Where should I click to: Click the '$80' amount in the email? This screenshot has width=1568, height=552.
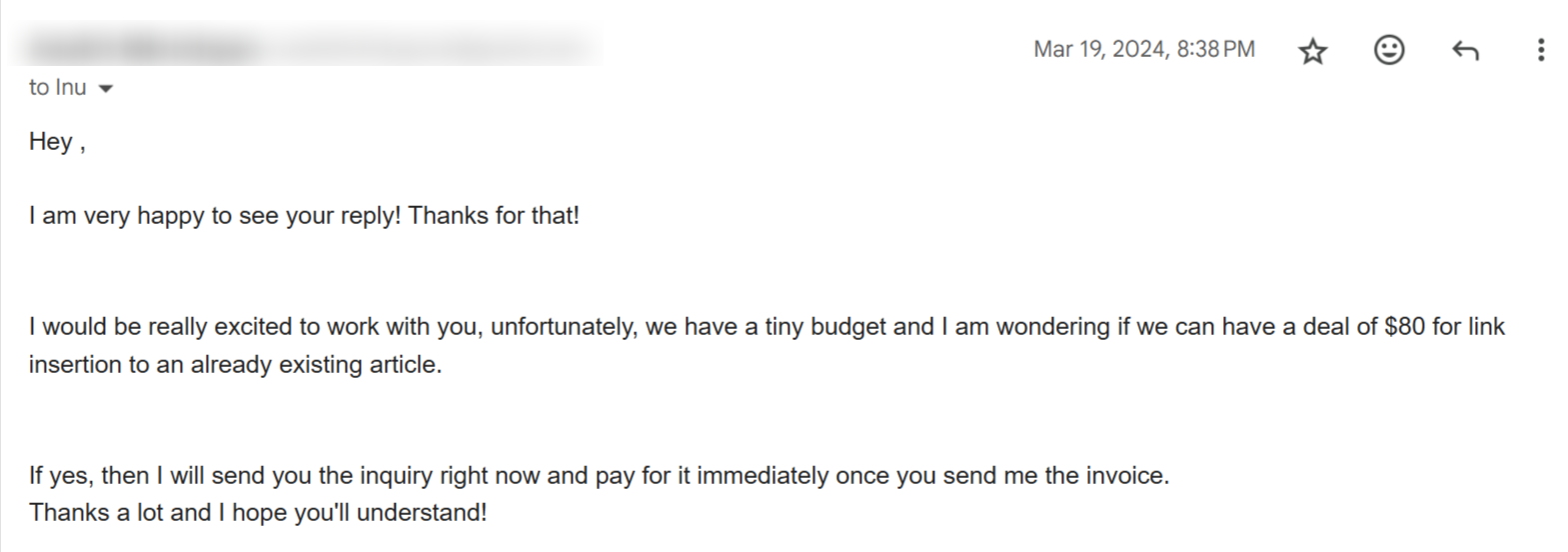pyautogui.click(x=1404, y=327)
